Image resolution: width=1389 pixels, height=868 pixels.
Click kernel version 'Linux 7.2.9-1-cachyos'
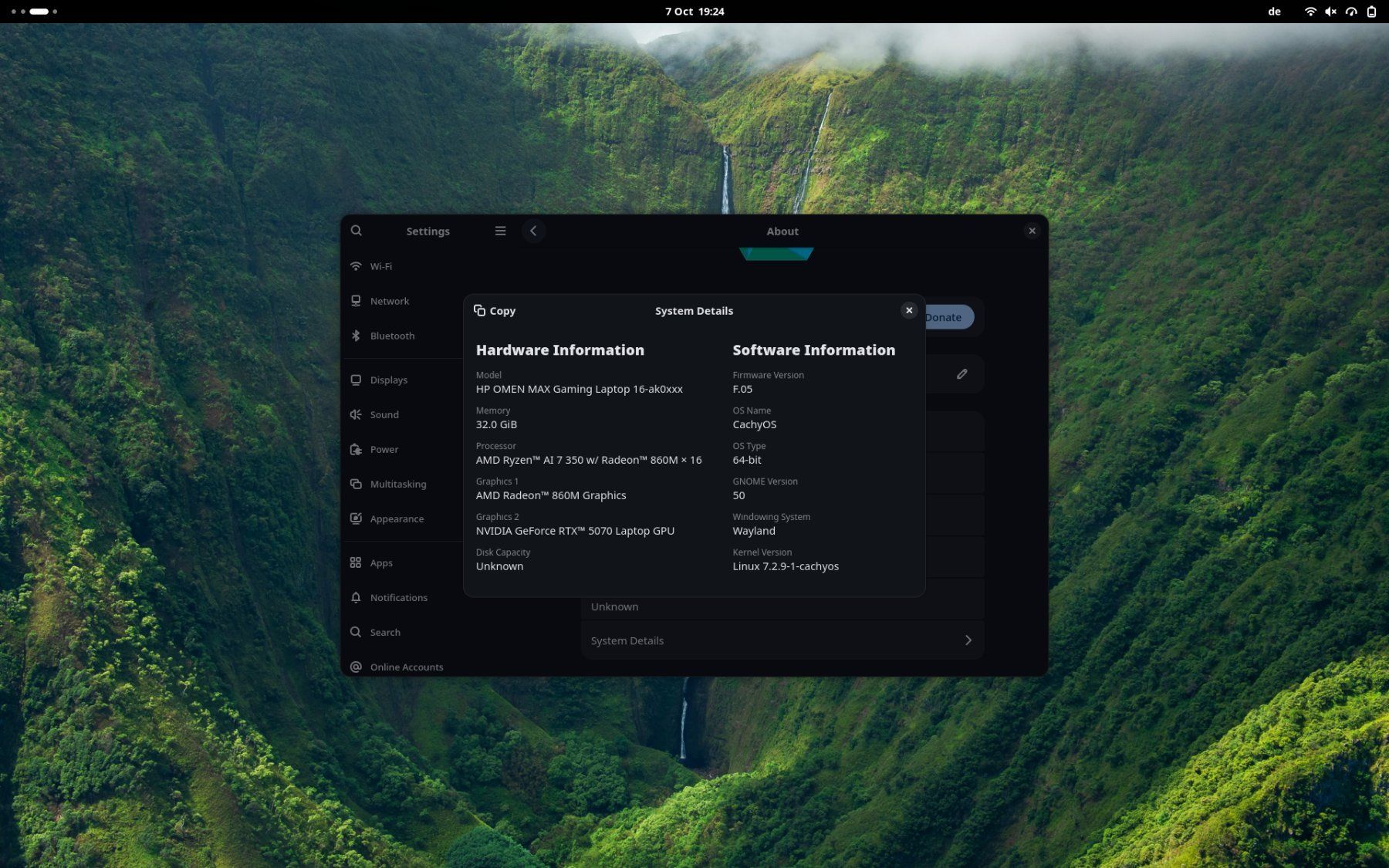click(x=786, y=566)
